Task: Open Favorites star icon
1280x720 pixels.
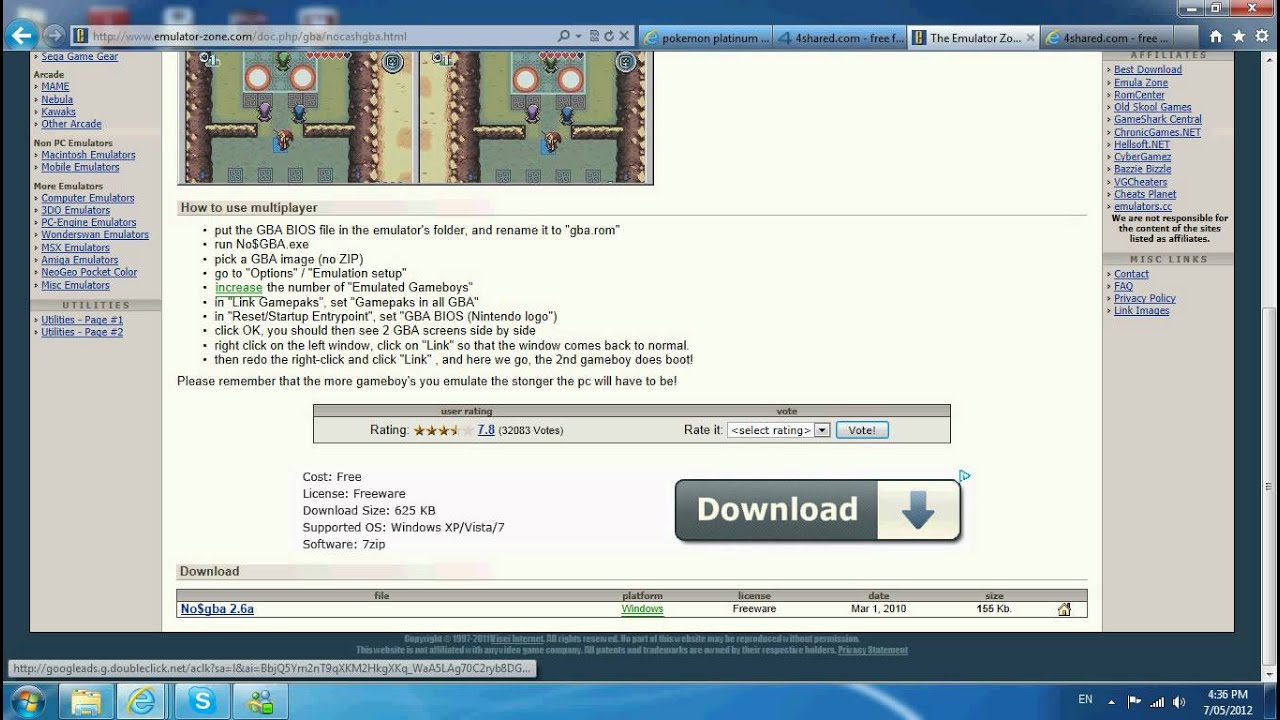Action: click(x=1238, y=37)
